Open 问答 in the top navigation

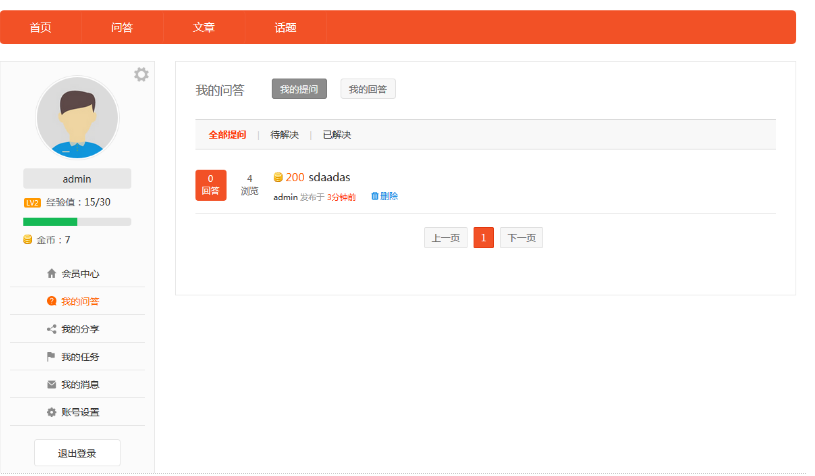click(x=122, y=27)
